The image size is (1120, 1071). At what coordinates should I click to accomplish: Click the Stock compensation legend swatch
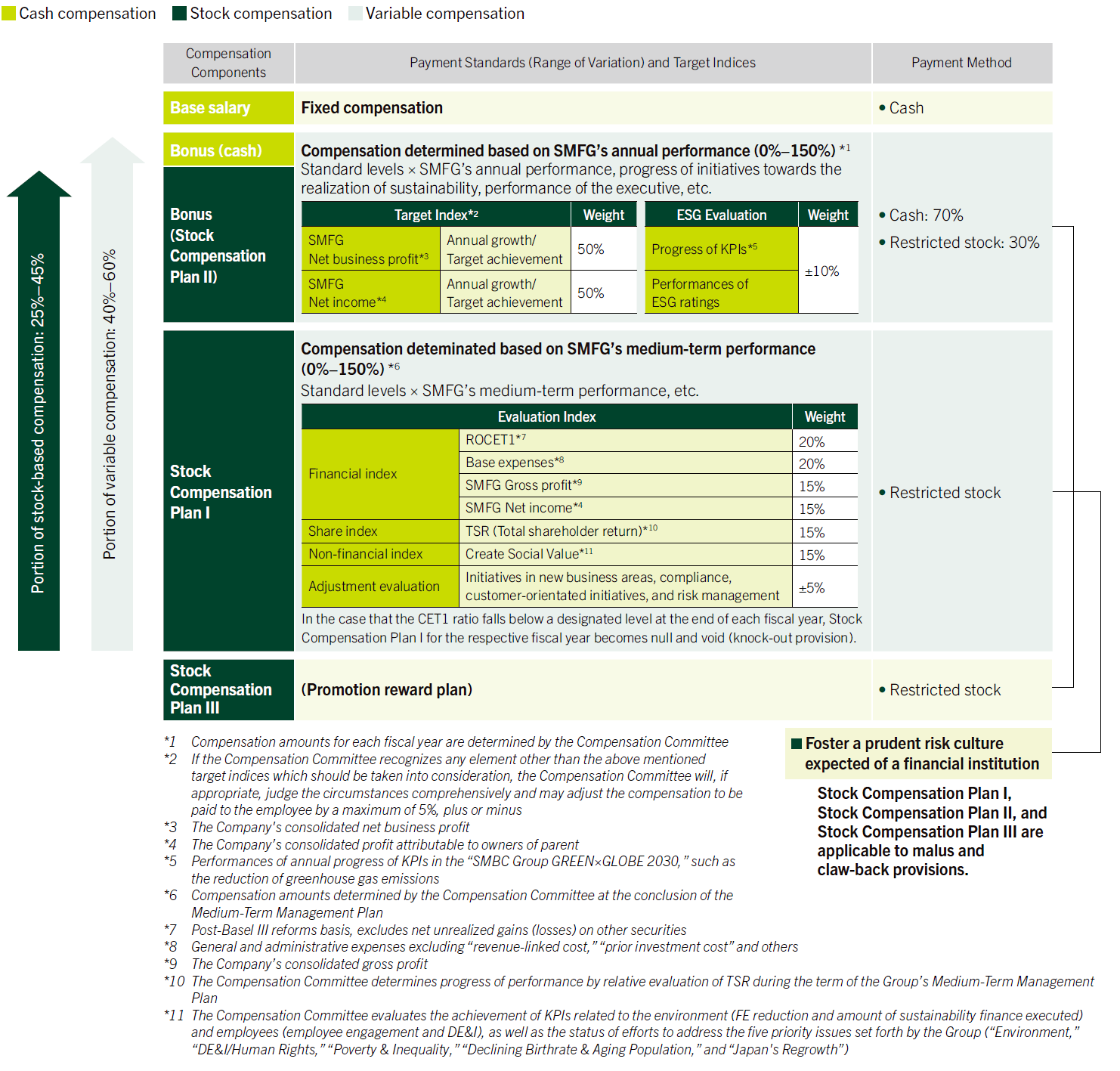179,14
